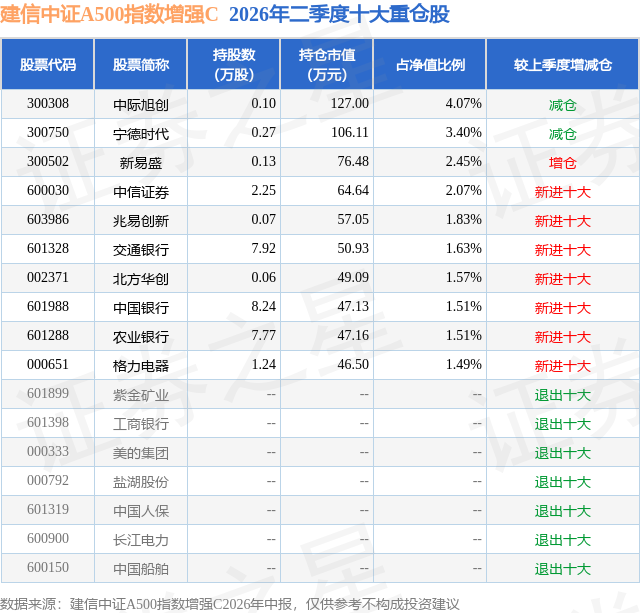The width and height of the screenshot is (640, 613).
Task: Select 中国船舶 in the last row
Action: pos(141,568)
